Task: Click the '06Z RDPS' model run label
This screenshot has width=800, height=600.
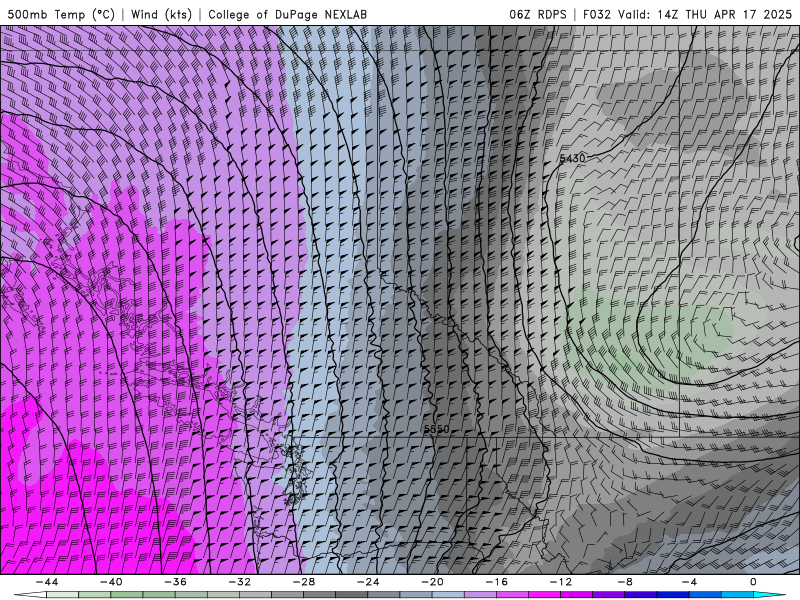Action: coord(538,14)
